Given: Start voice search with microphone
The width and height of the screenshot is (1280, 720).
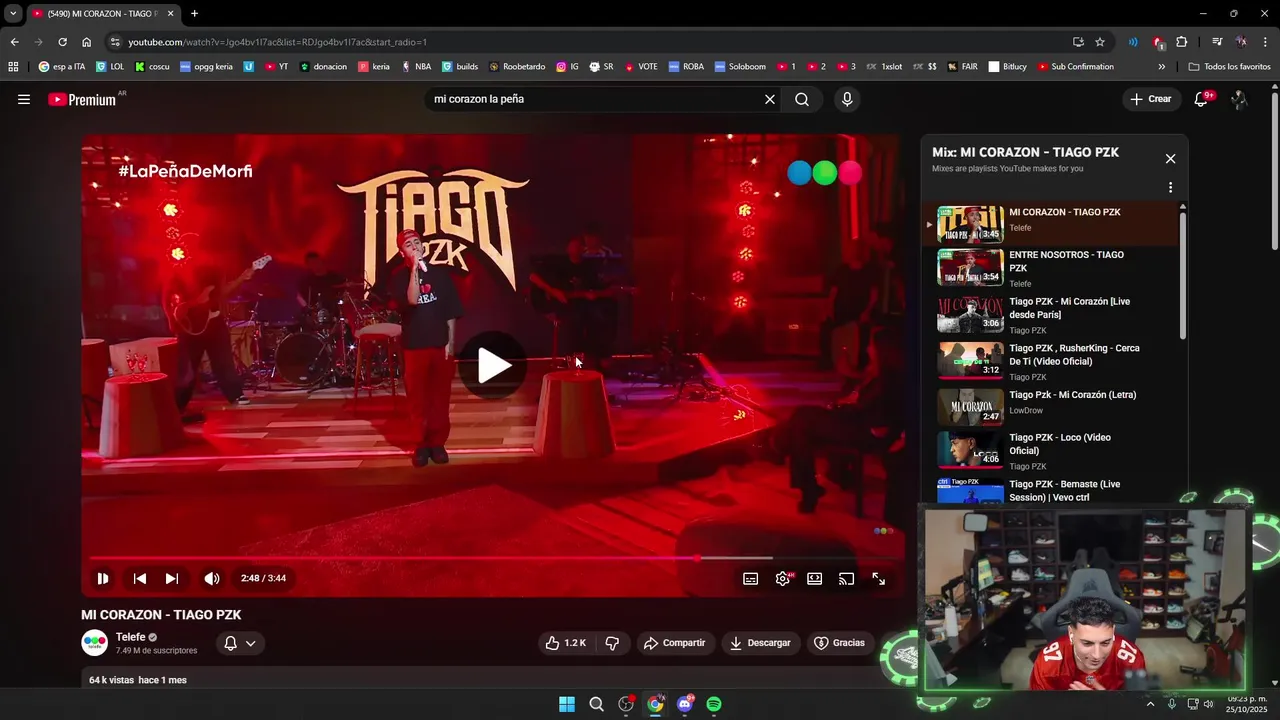Looking at the screenshot, I should 847,99.
